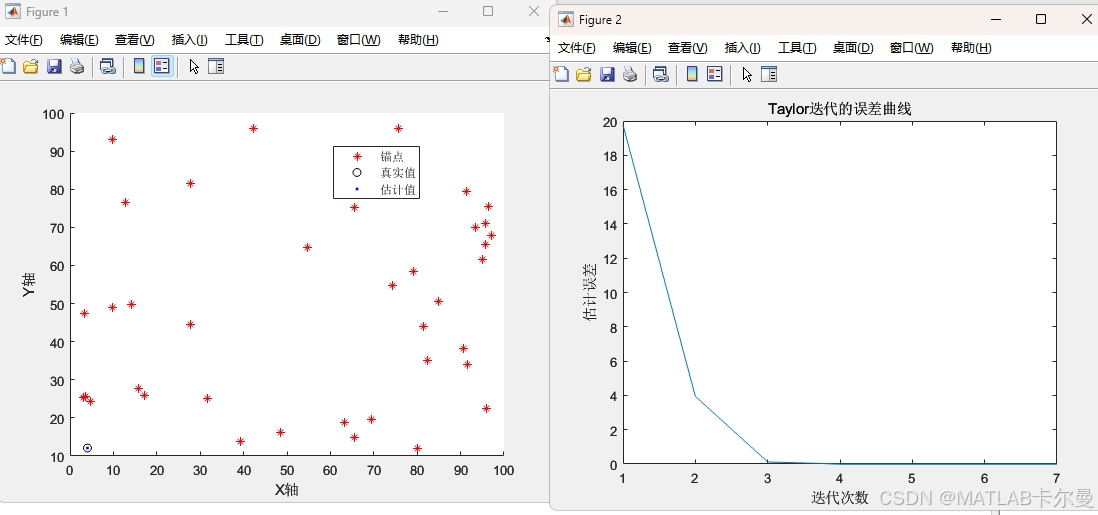Click New Figure icon in Figure 2
The image size is (1098, 515).
[561, 74]
